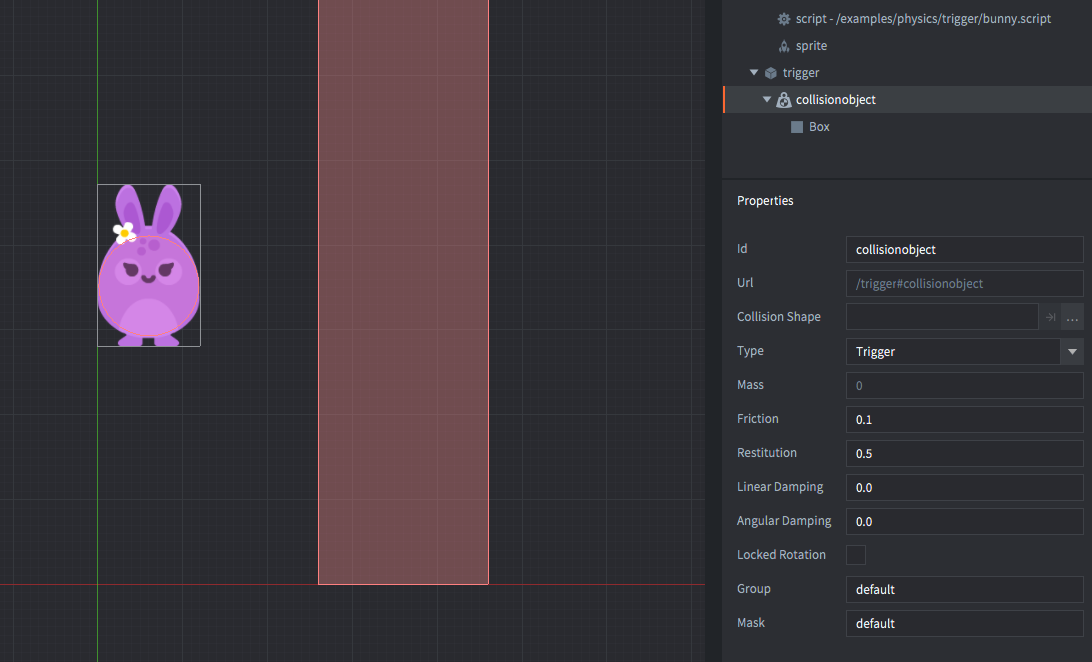The image size is (1092, 662).
Task: Click the Mass input field
Action: tap(965, 386)
